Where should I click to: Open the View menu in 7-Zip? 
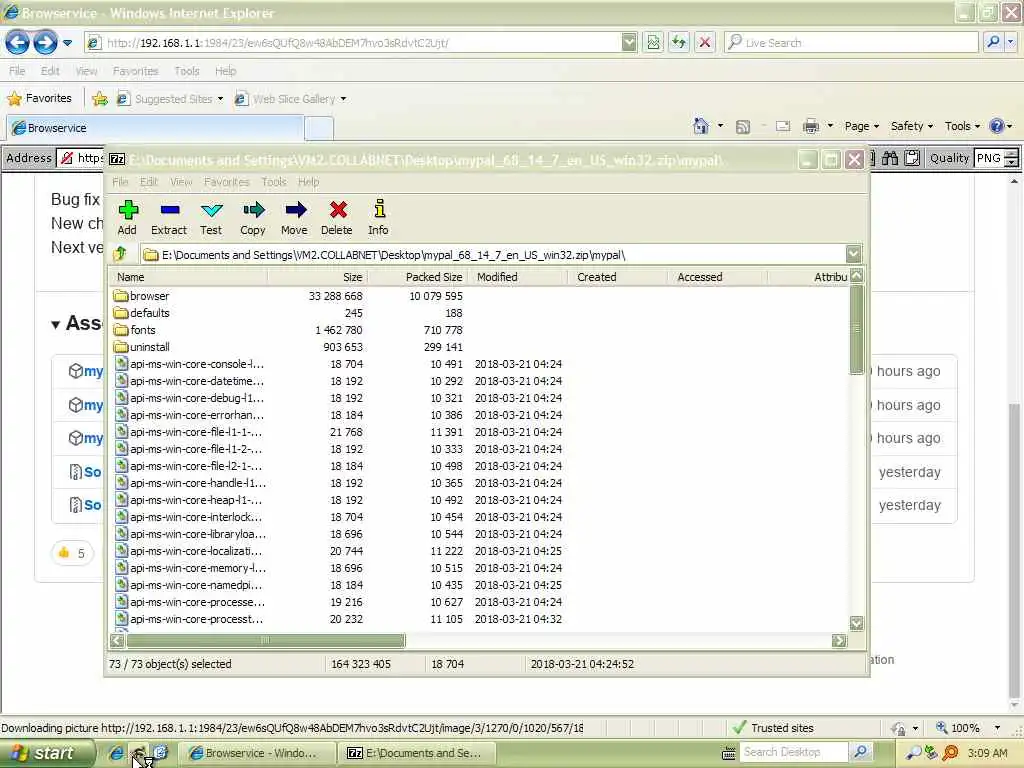click(x=181, y=182)
